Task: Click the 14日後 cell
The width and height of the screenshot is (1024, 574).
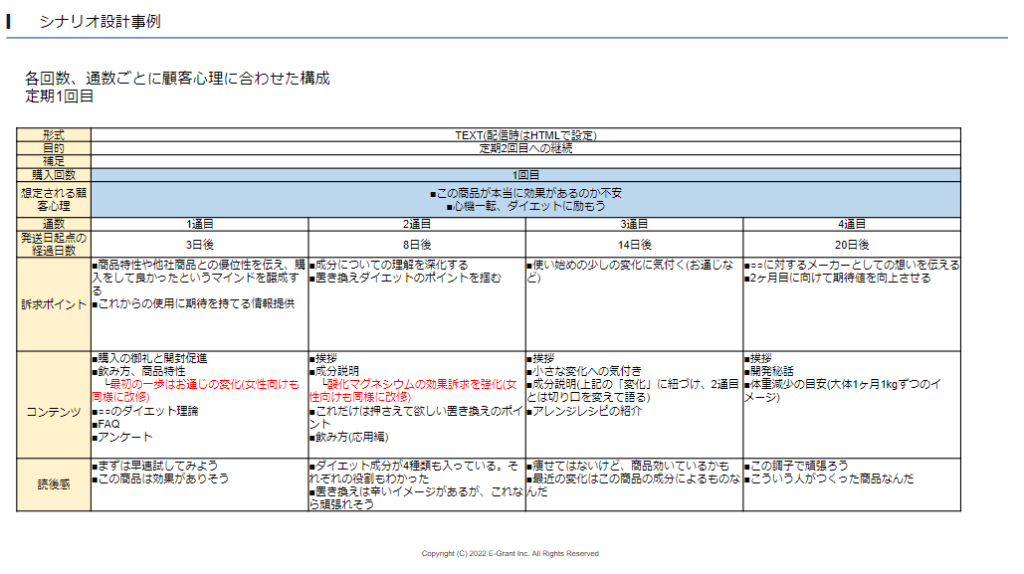Action: [634, 244]
